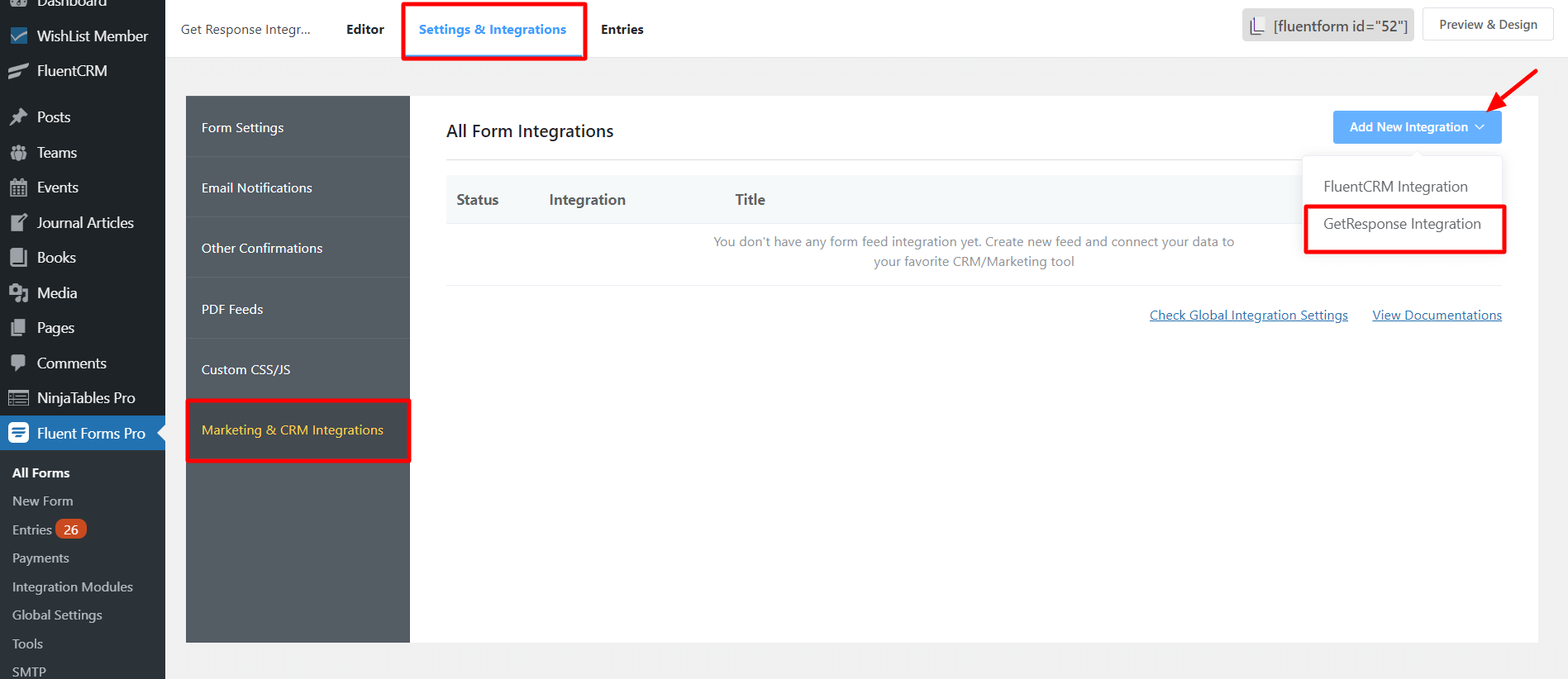1568x679 pixels.
Task: Click the Teams group icon
Action: tap(18, 153)
